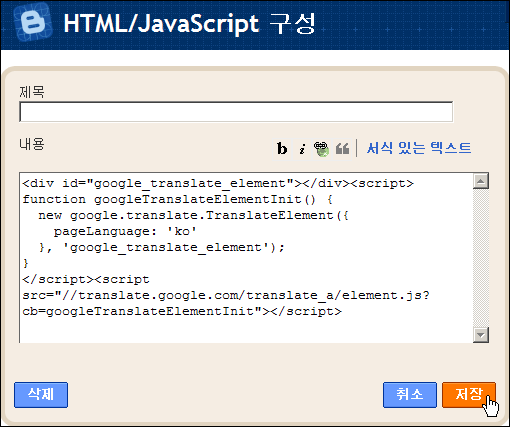
Task: Click the 내용 label
Action: [32, 144]
